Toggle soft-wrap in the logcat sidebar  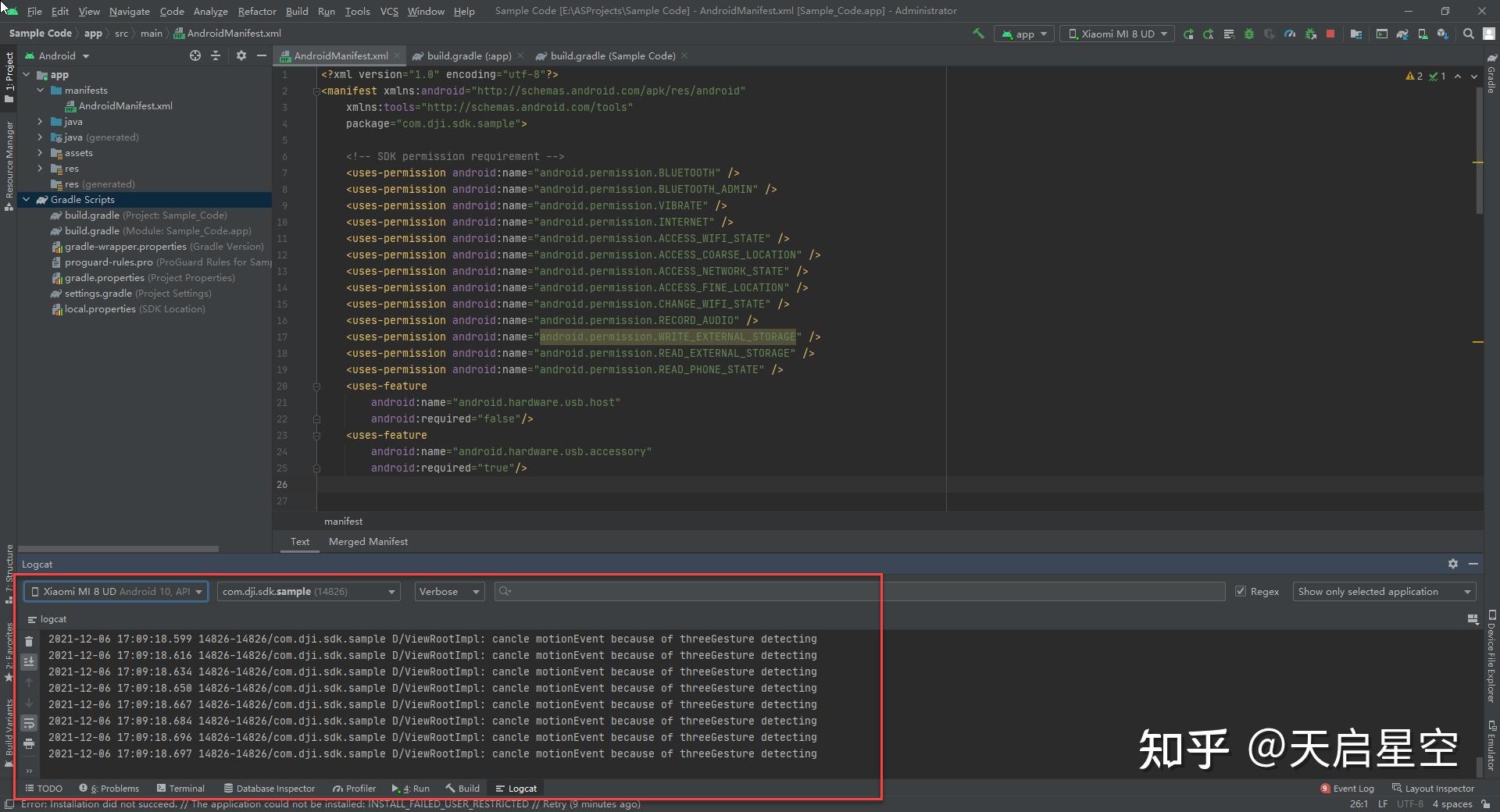[x=29, y=723]
